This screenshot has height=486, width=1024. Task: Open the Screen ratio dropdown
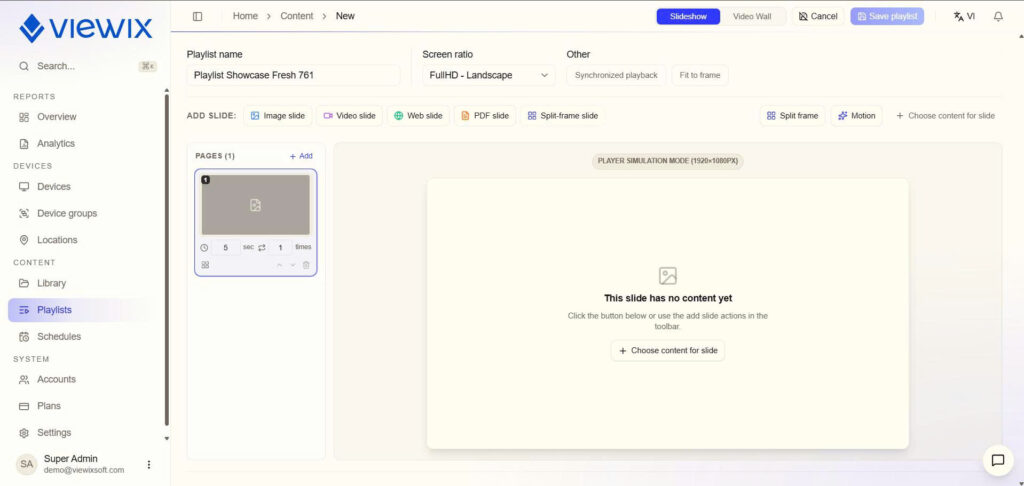[488, 75]
